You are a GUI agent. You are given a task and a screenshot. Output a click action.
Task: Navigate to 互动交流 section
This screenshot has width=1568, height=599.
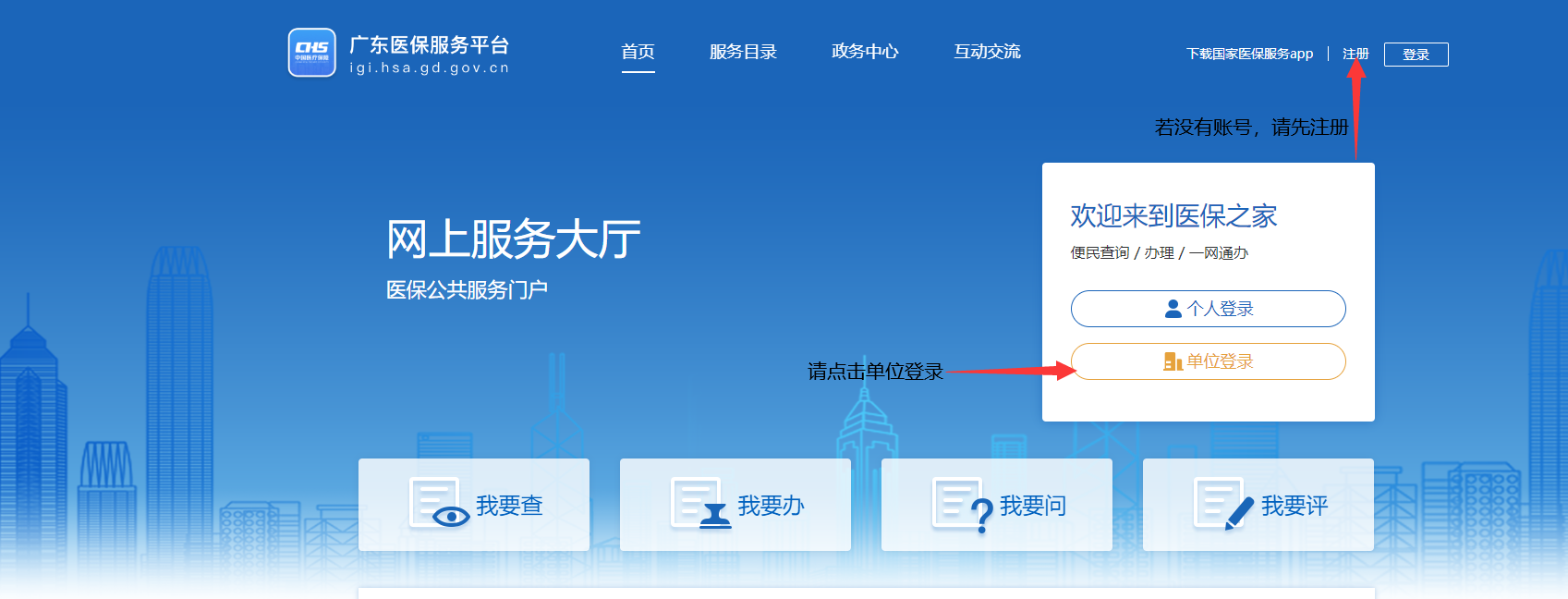point(987,52)
